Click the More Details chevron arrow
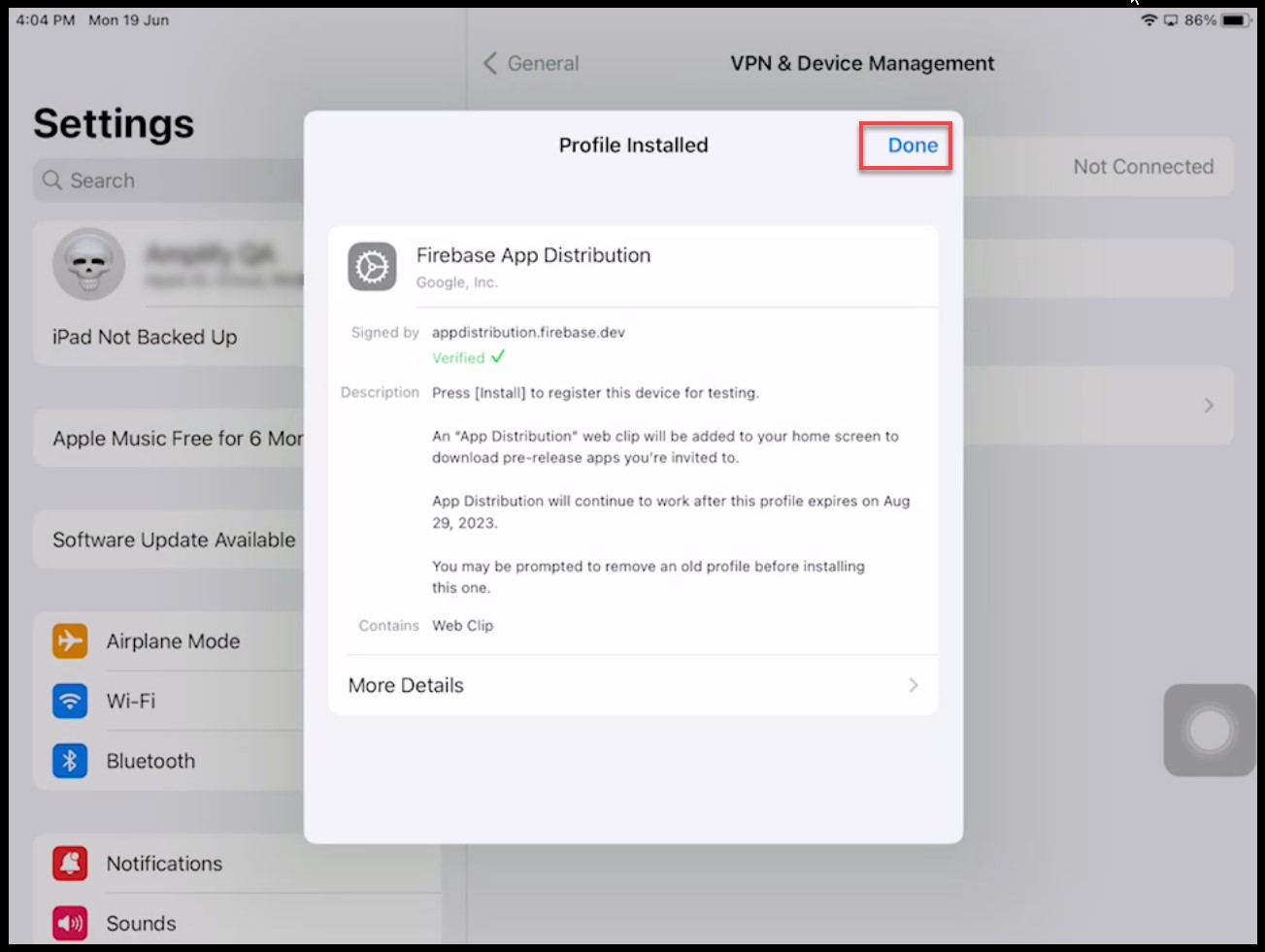This screenshot has width=1265, height=952. (x=913, y=685)
